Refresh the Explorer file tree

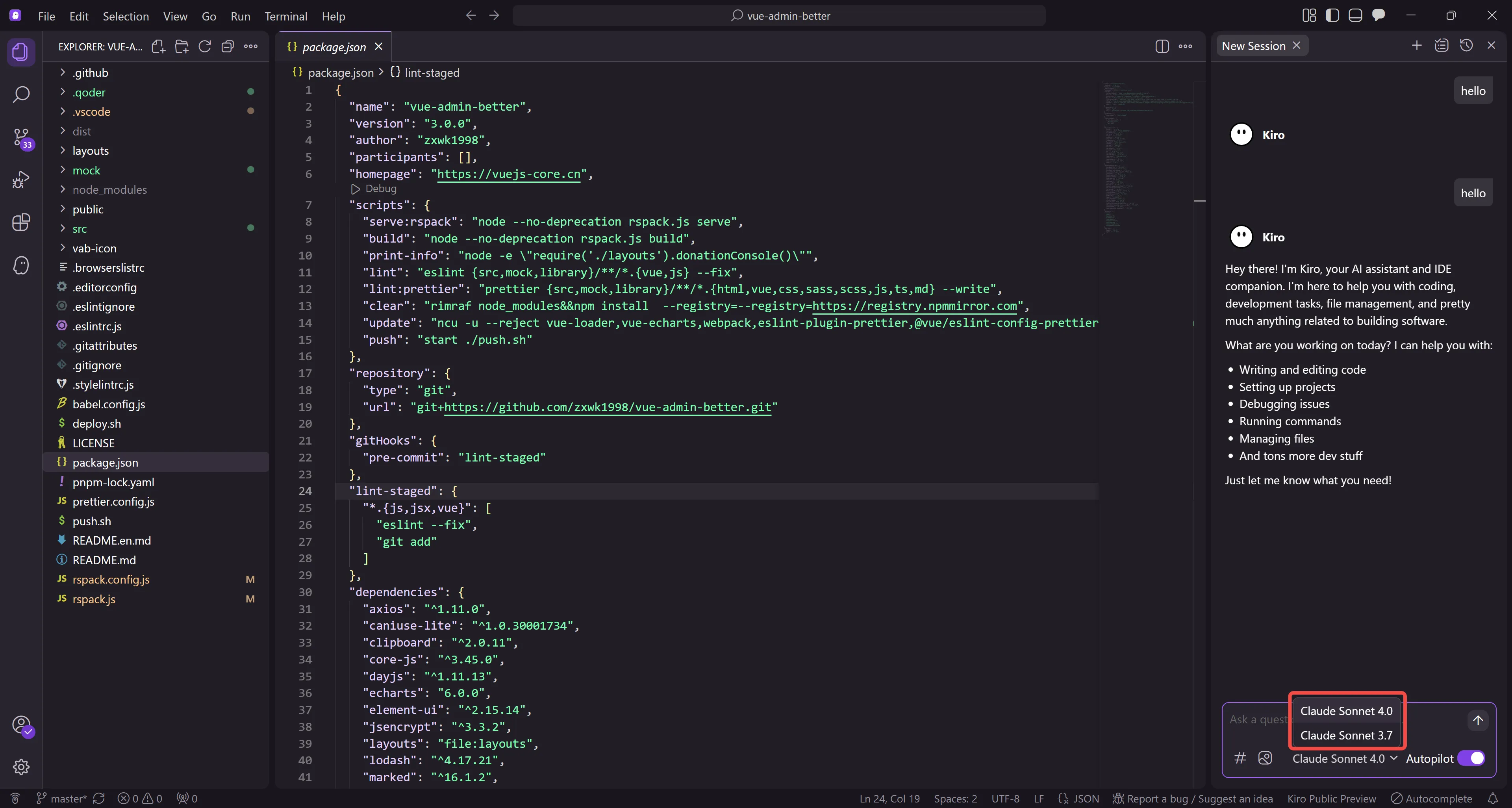[205, 47]
